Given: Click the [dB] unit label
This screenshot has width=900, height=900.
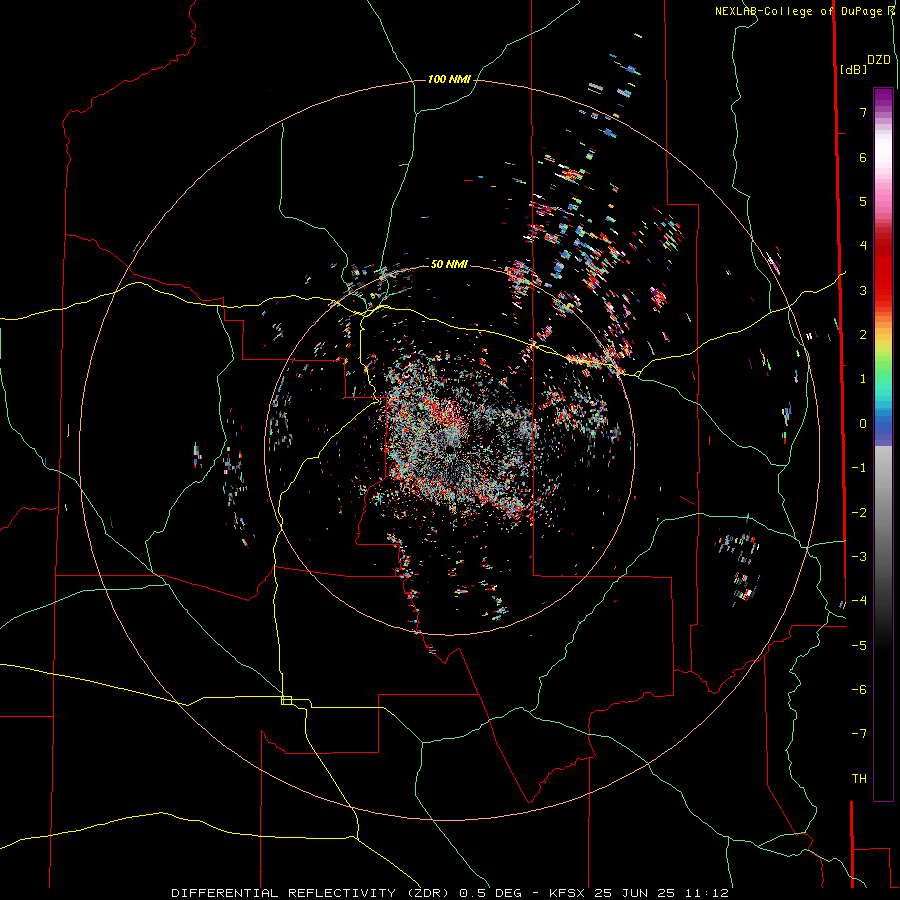Looking at the screenshot, I should (853, 69).
